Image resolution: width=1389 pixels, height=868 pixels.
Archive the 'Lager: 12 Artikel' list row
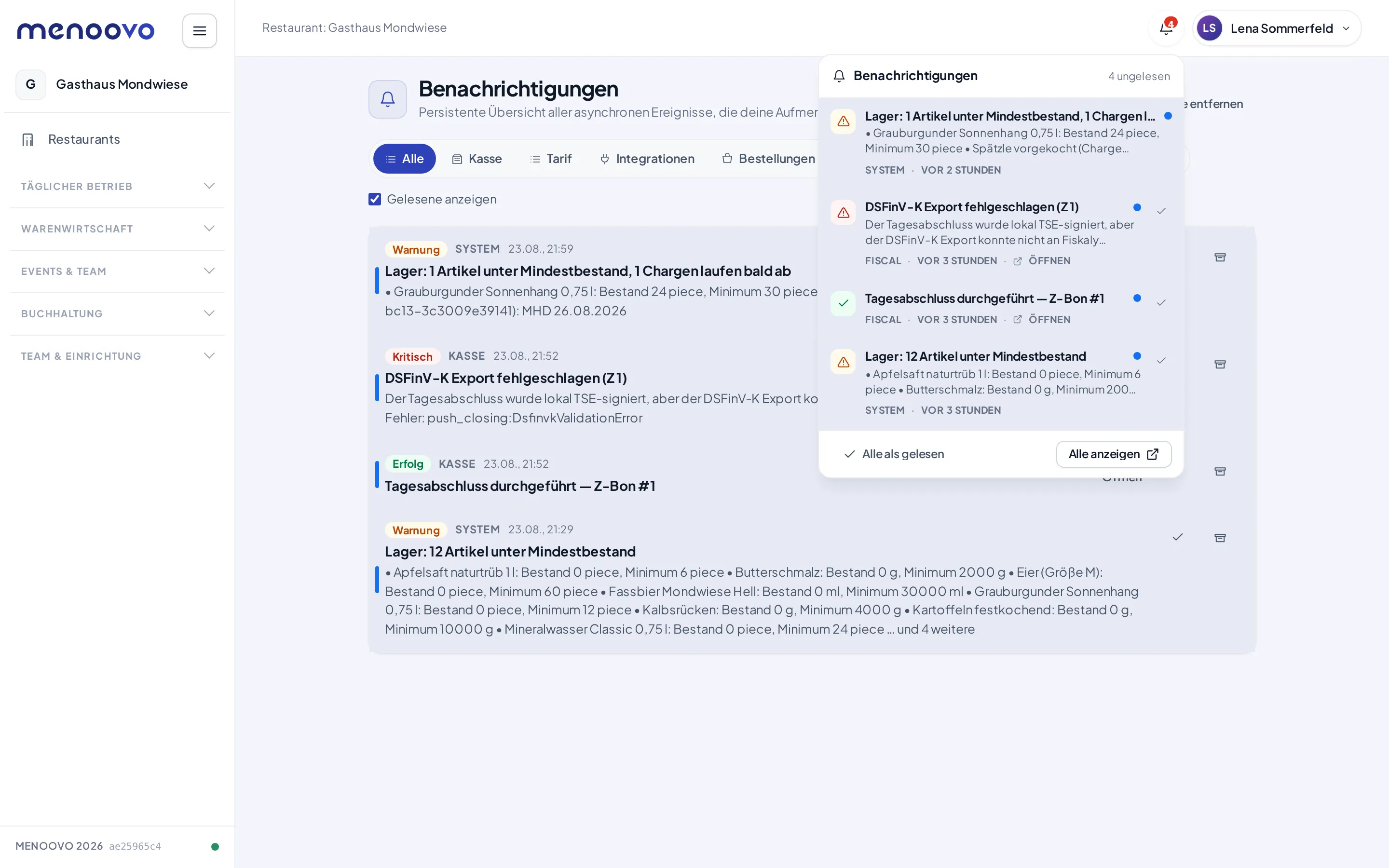pyautogui.click(x=1220, y=538)
